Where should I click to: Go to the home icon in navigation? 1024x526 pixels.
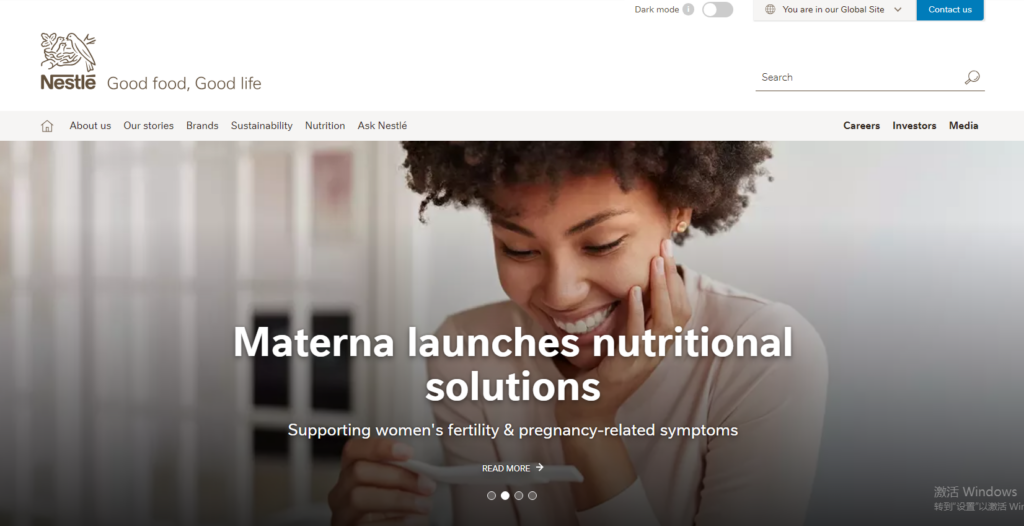[x=47, y=125]
